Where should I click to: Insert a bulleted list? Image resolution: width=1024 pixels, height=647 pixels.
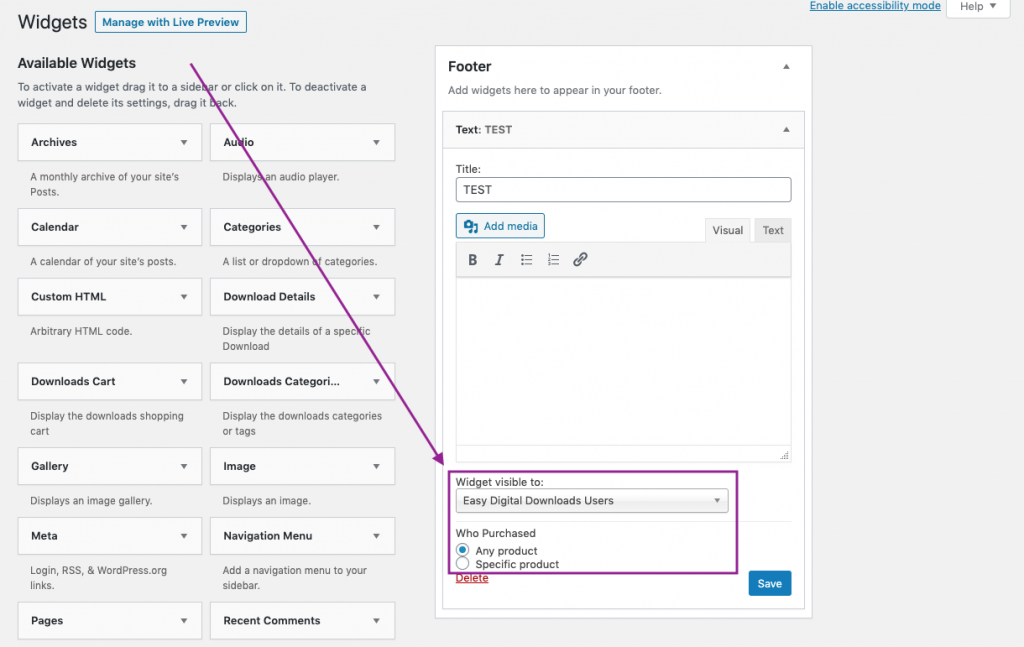(526, 259)
